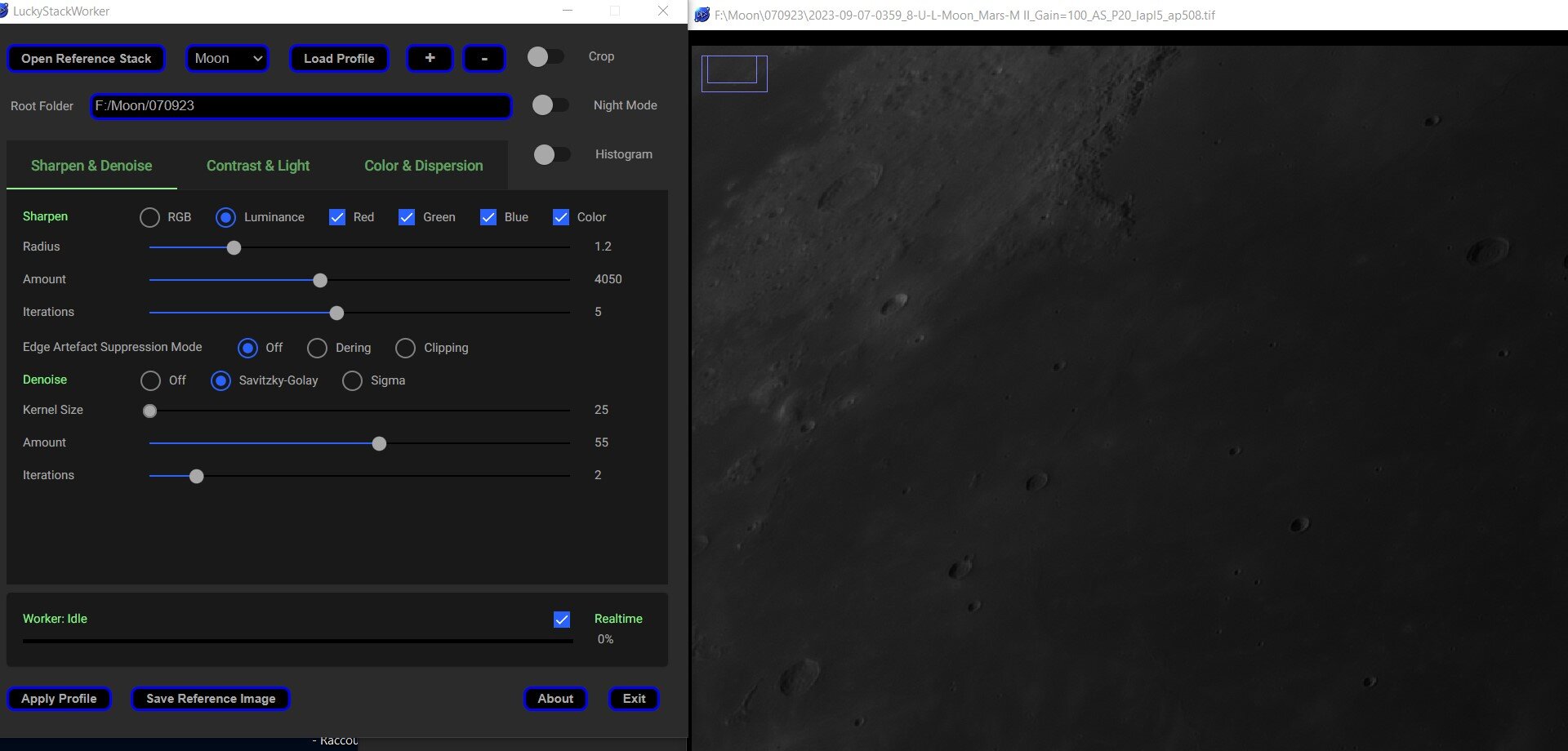This screenshot has height=751, width=1568.
Task: Click the Root Folder path field
Action: (x=301, y=106)
